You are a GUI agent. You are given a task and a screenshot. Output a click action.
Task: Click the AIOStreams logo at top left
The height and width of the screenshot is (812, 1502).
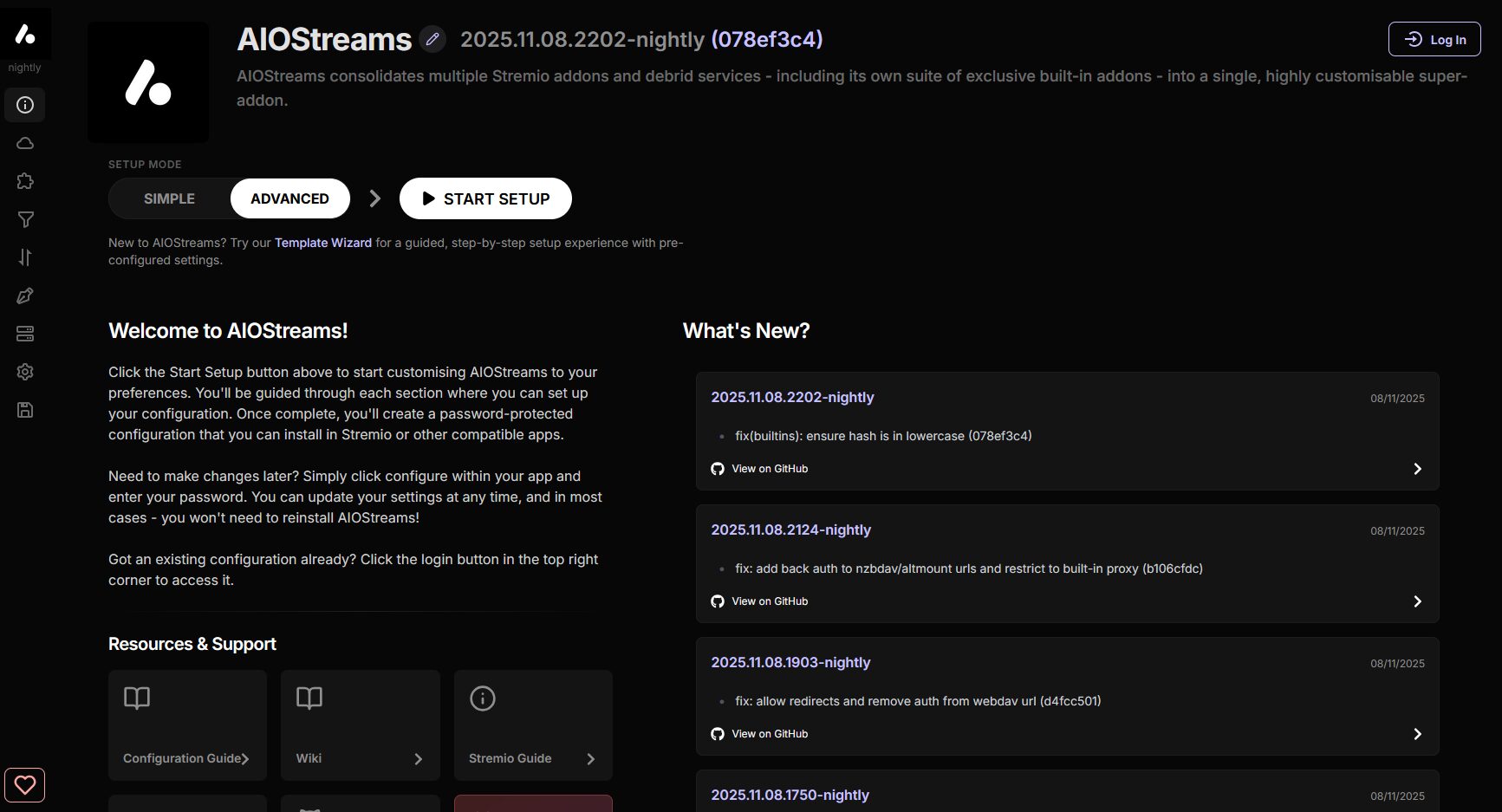coord(25,33)
